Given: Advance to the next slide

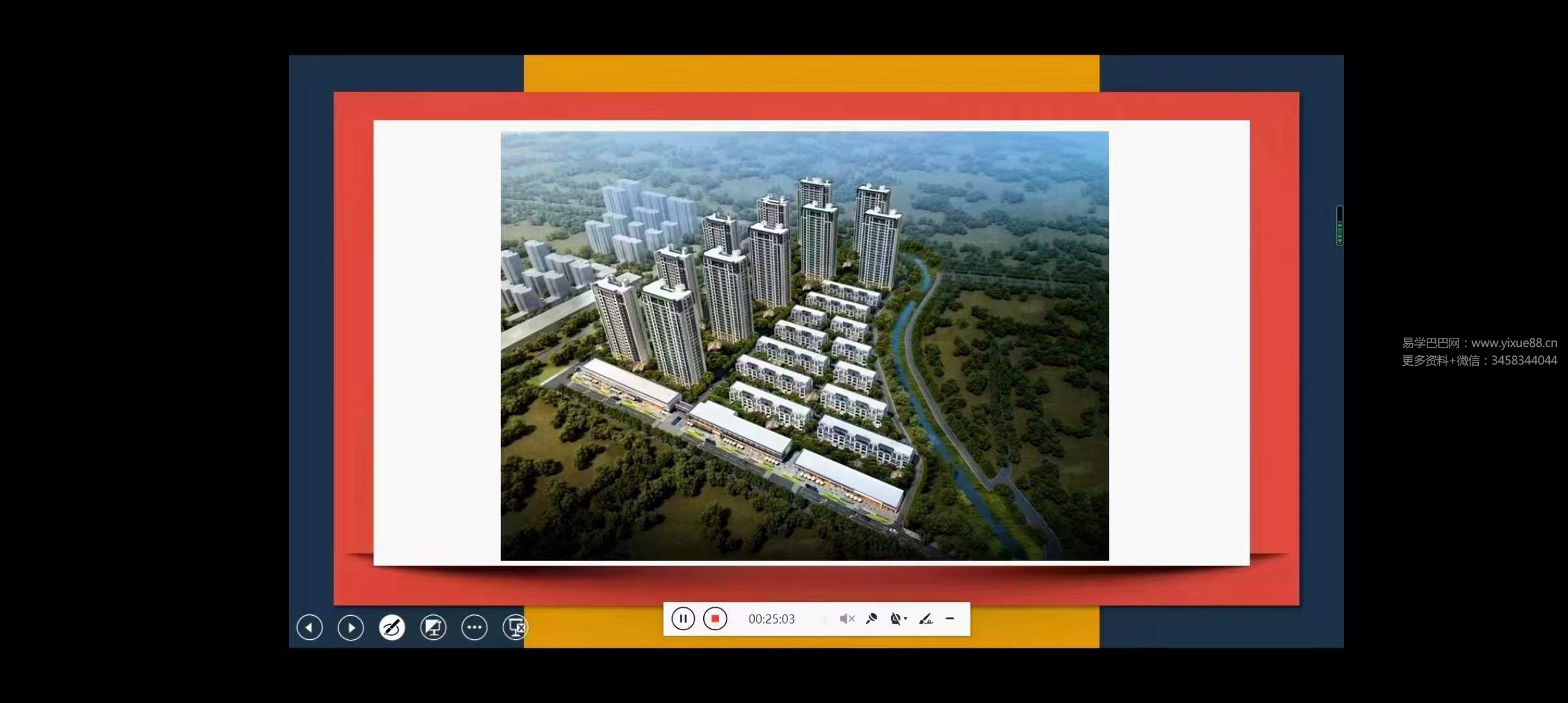Looking at the screenshot, I should [350, 627].
